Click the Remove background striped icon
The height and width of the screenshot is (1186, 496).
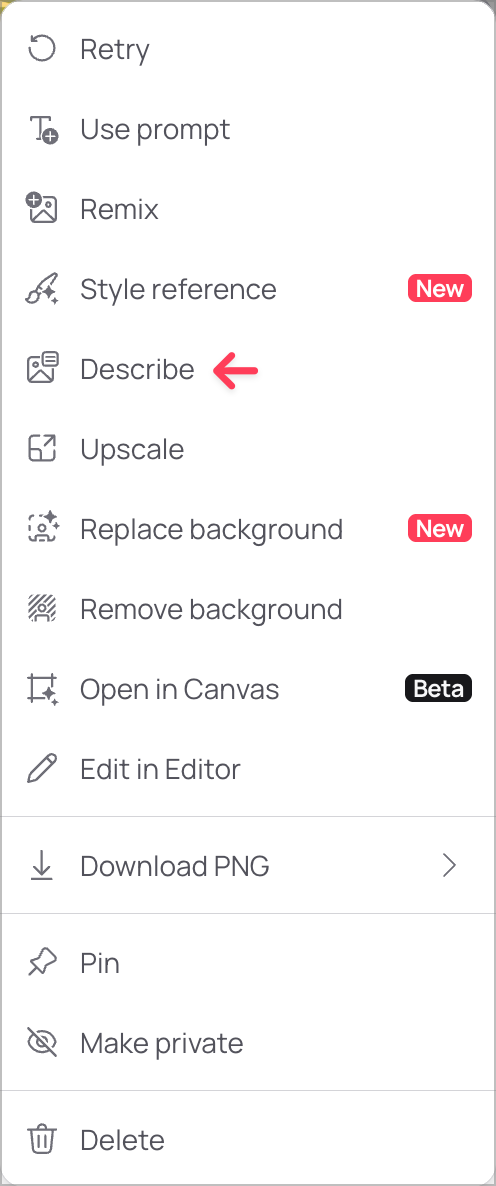pos(42,609)
